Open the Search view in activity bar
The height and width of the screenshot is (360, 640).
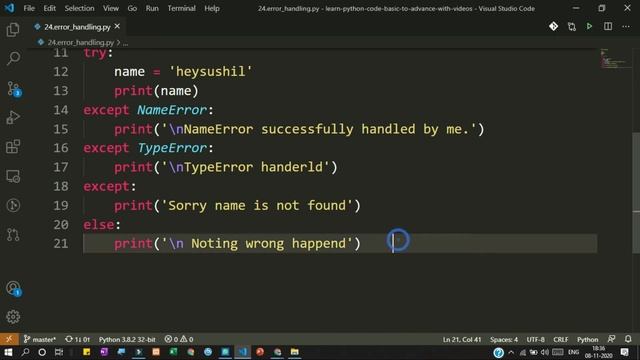click(x=13, y=58)
